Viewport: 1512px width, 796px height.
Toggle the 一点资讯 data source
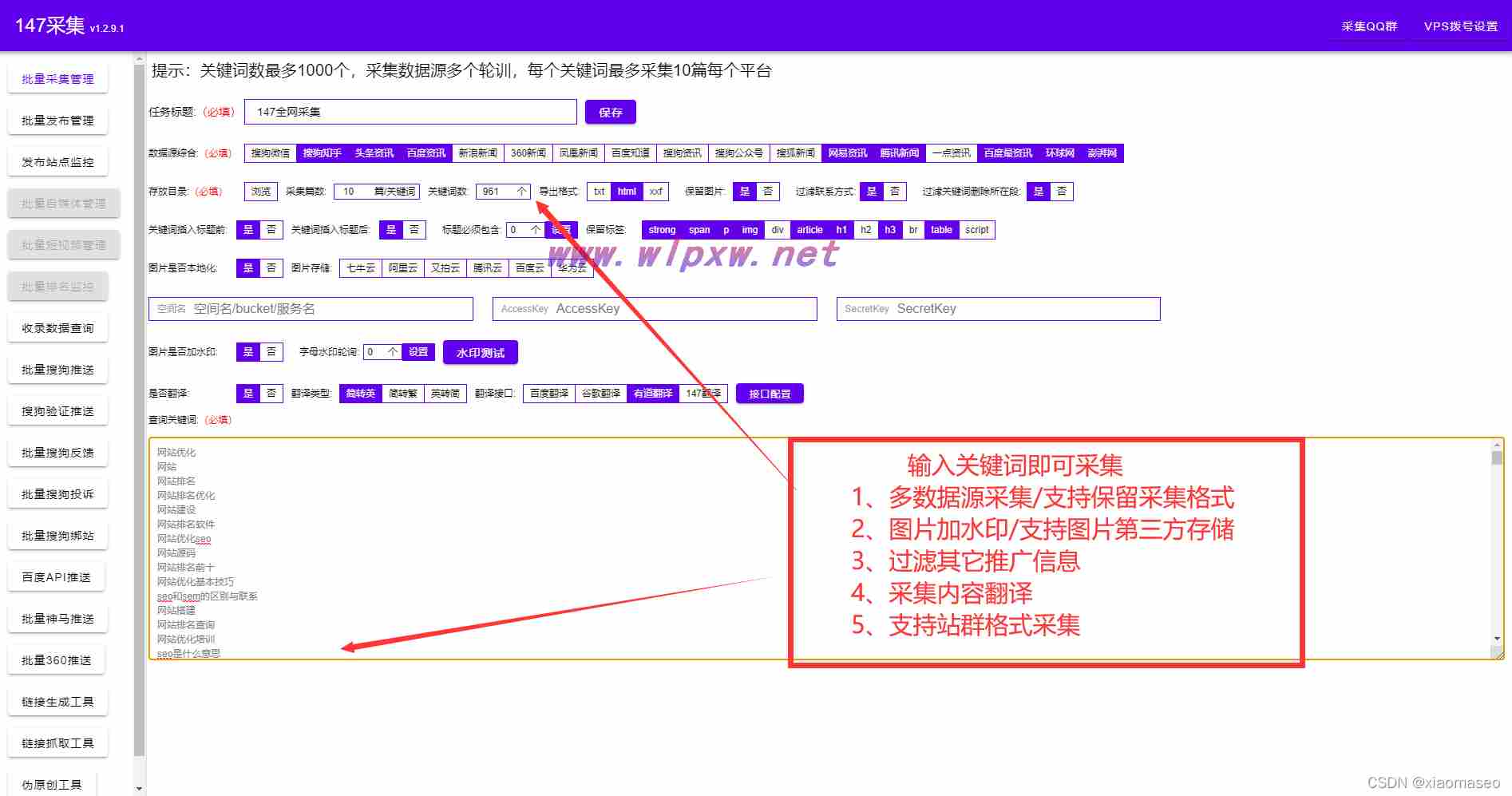click(952, 153)
